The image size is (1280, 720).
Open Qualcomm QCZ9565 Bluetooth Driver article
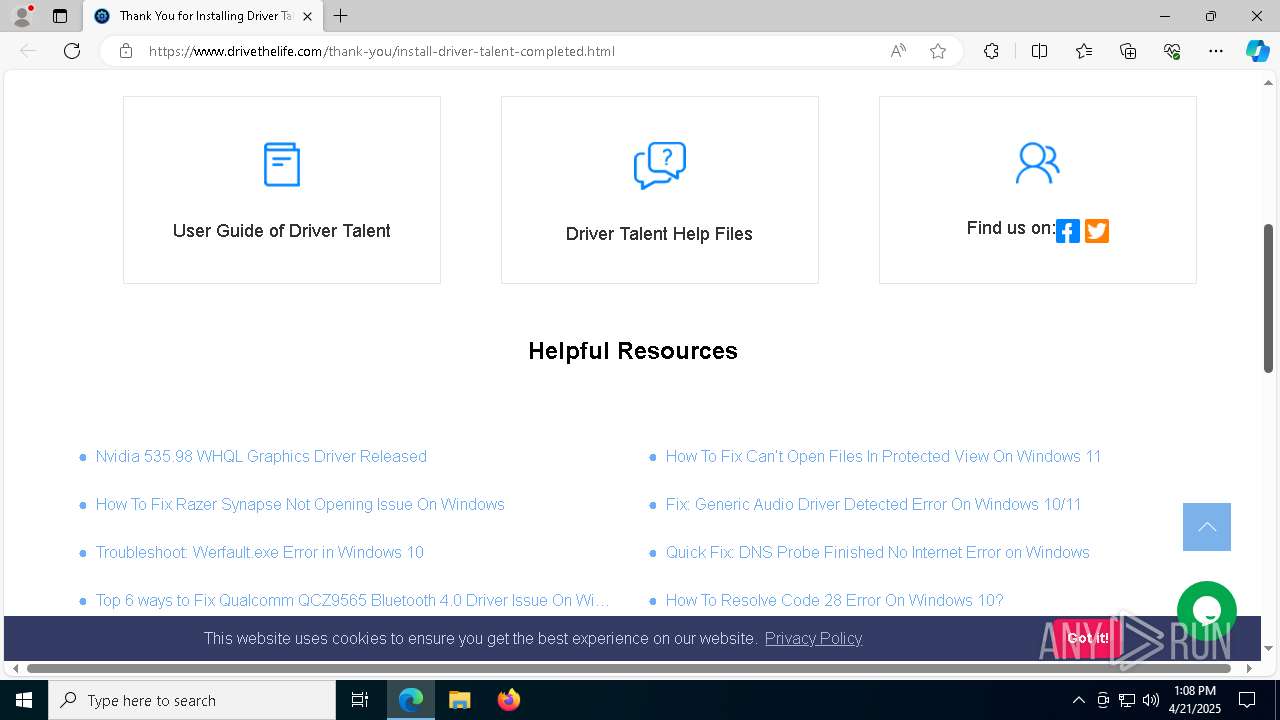pos(352,600)
